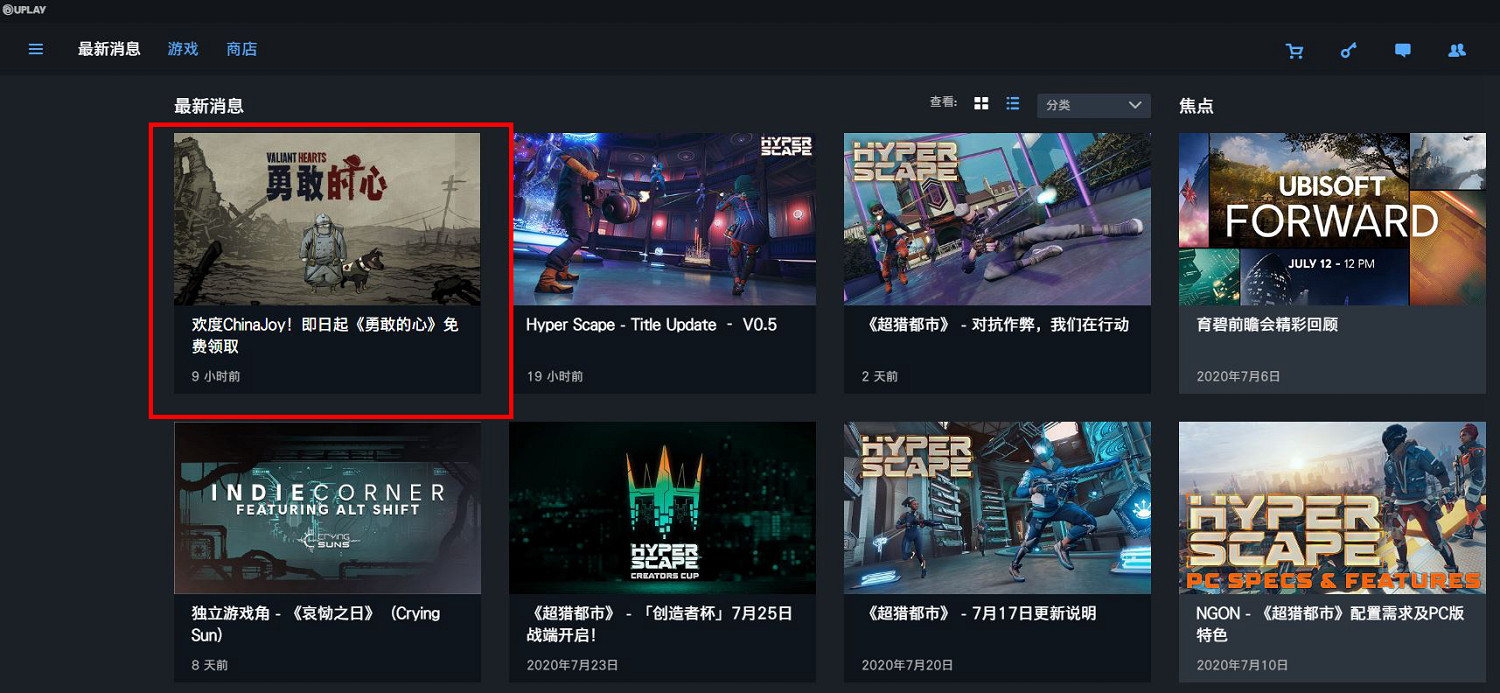Click the Crying Sun indie corner thumbnail
The height and width of the screenshot is (693, 1500).
pyautogui.click(x=327, y=508)
